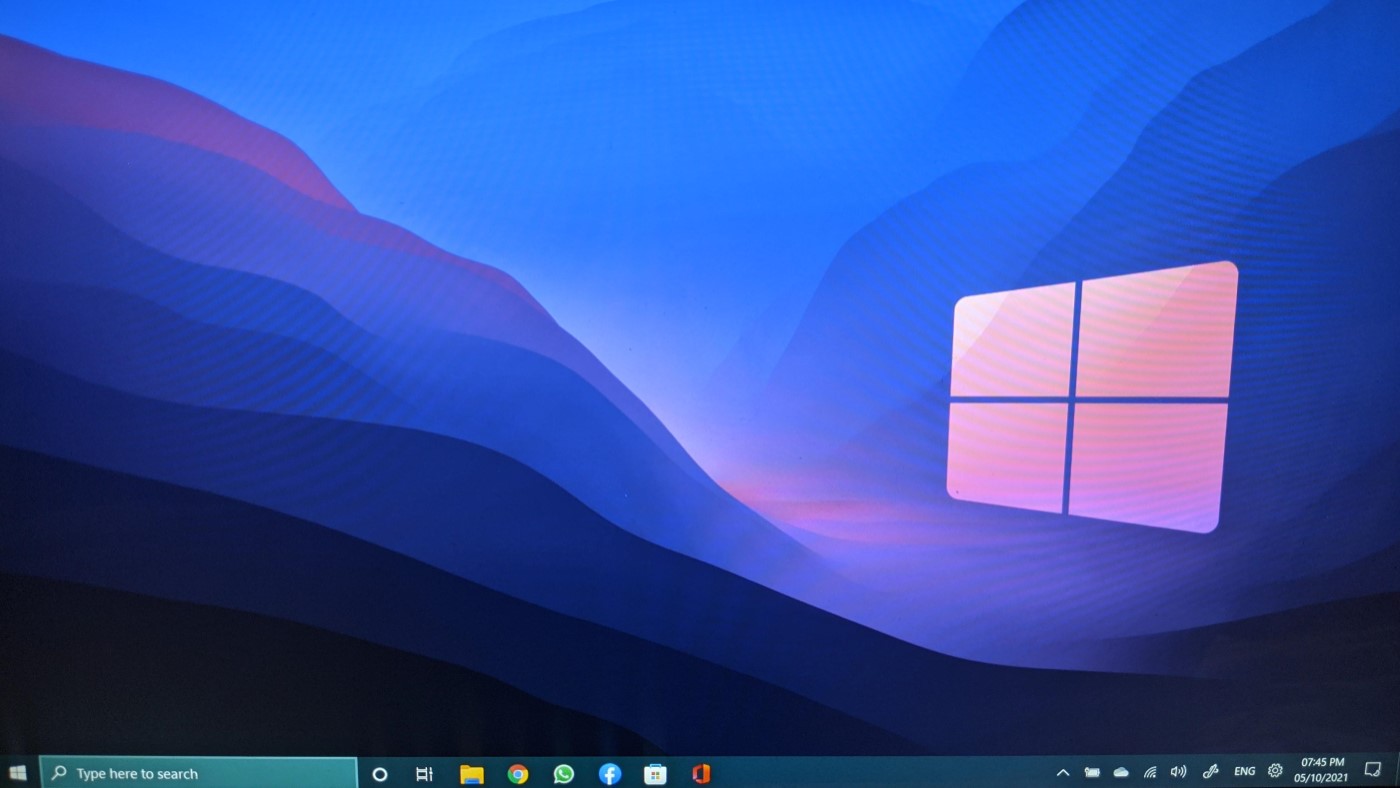The height and width of the screenshot is (788, 1400).
Task: Open the Facebook app on the taskbar
Action: pos(610,774)
